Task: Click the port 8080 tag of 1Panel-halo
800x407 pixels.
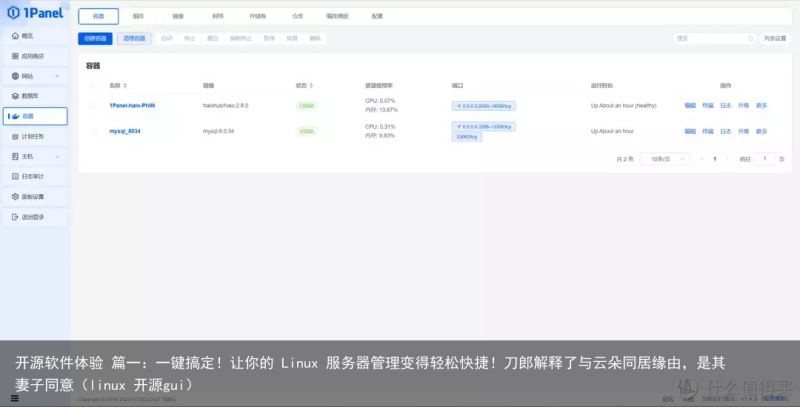Action: tap(484, 106)
